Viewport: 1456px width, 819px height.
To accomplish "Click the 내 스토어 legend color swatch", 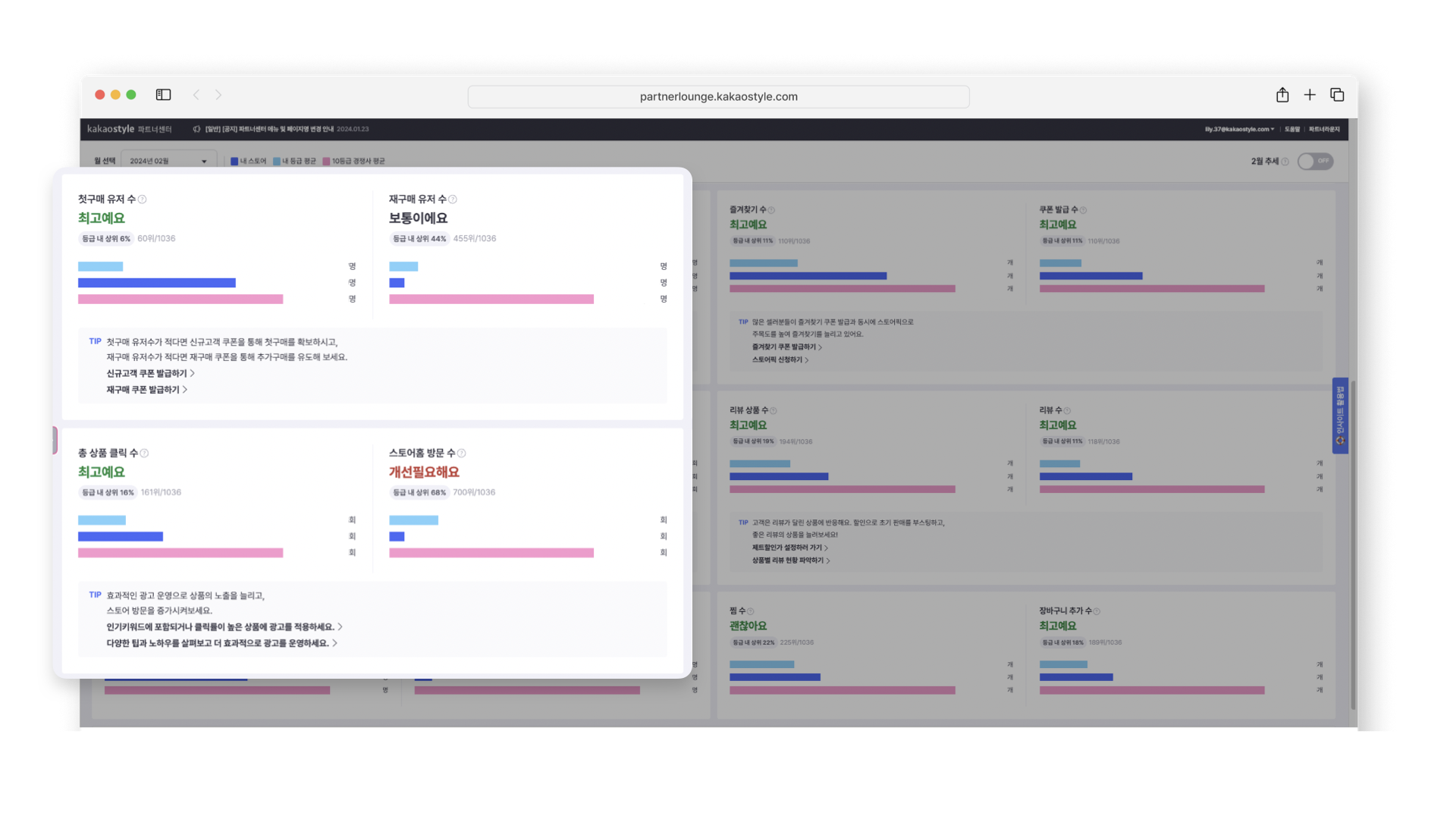I will click(234, 161).
